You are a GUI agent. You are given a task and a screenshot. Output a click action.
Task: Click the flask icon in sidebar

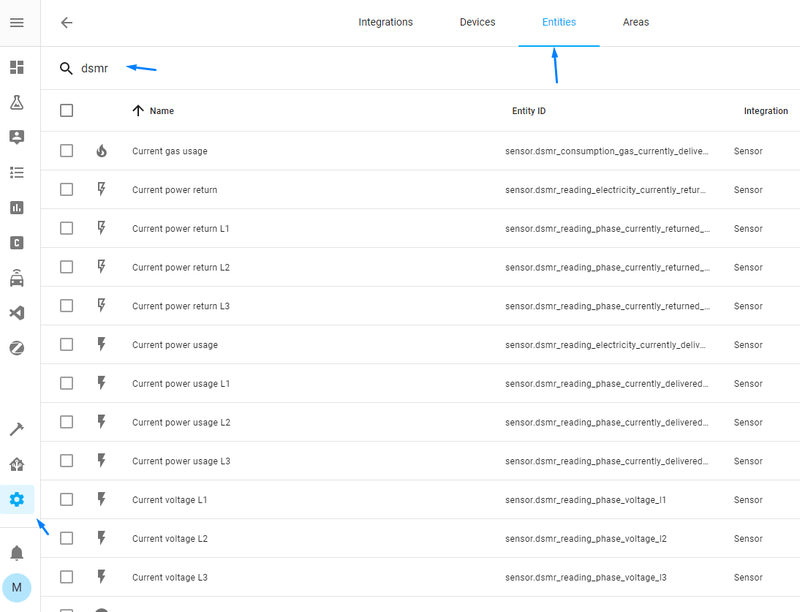pyautogui.click(x=17, y=102)
